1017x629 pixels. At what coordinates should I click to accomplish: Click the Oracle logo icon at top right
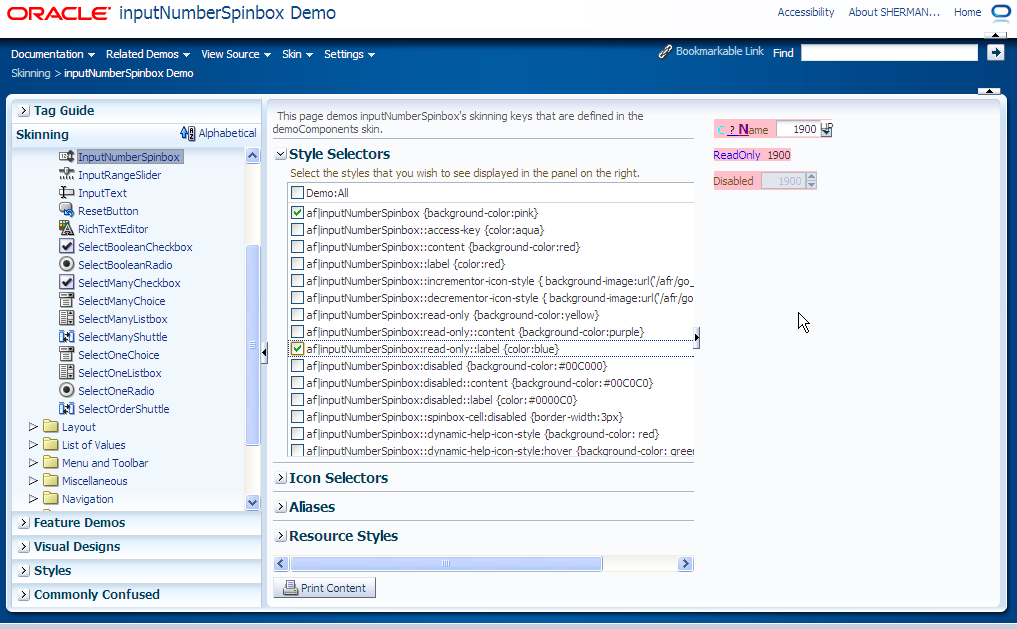click(x=1001, y=12)
